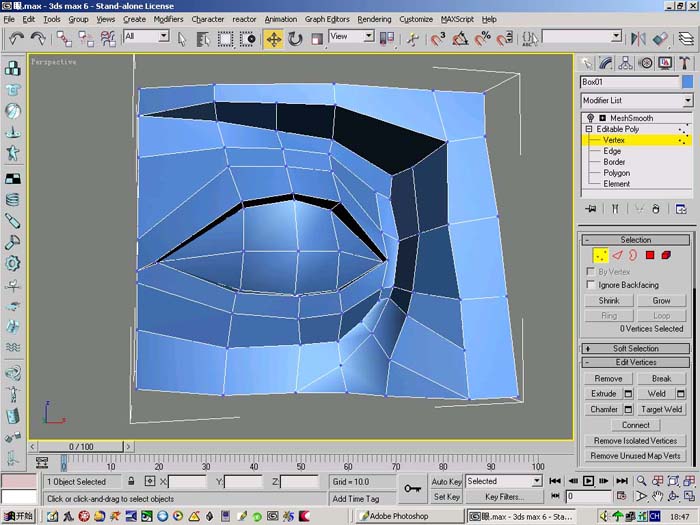The width and height of the screenshot is (700, 525).
Task: Activate the Select and Scale tool
Action: (317, 39)
